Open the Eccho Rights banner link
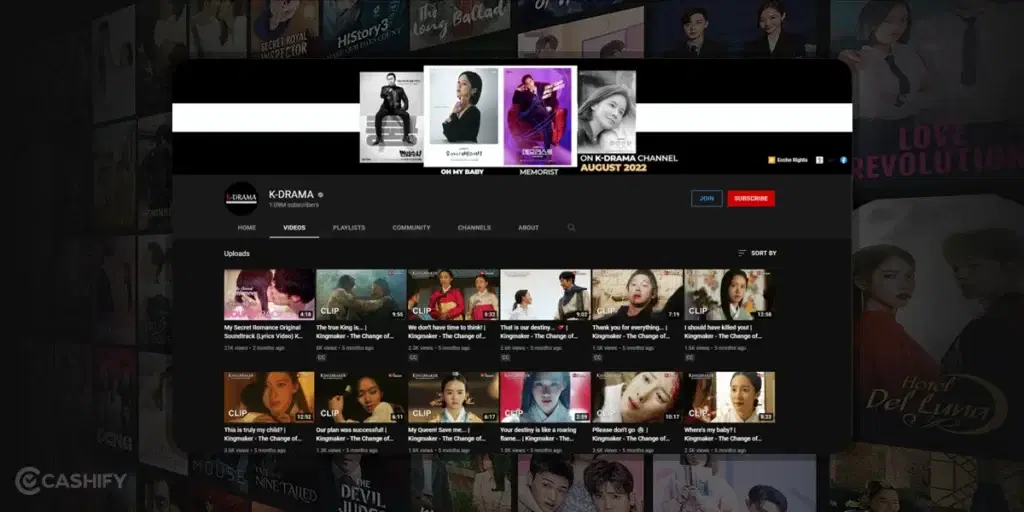This screenshot has width=1024, height=512. click(x=788, y=160)
